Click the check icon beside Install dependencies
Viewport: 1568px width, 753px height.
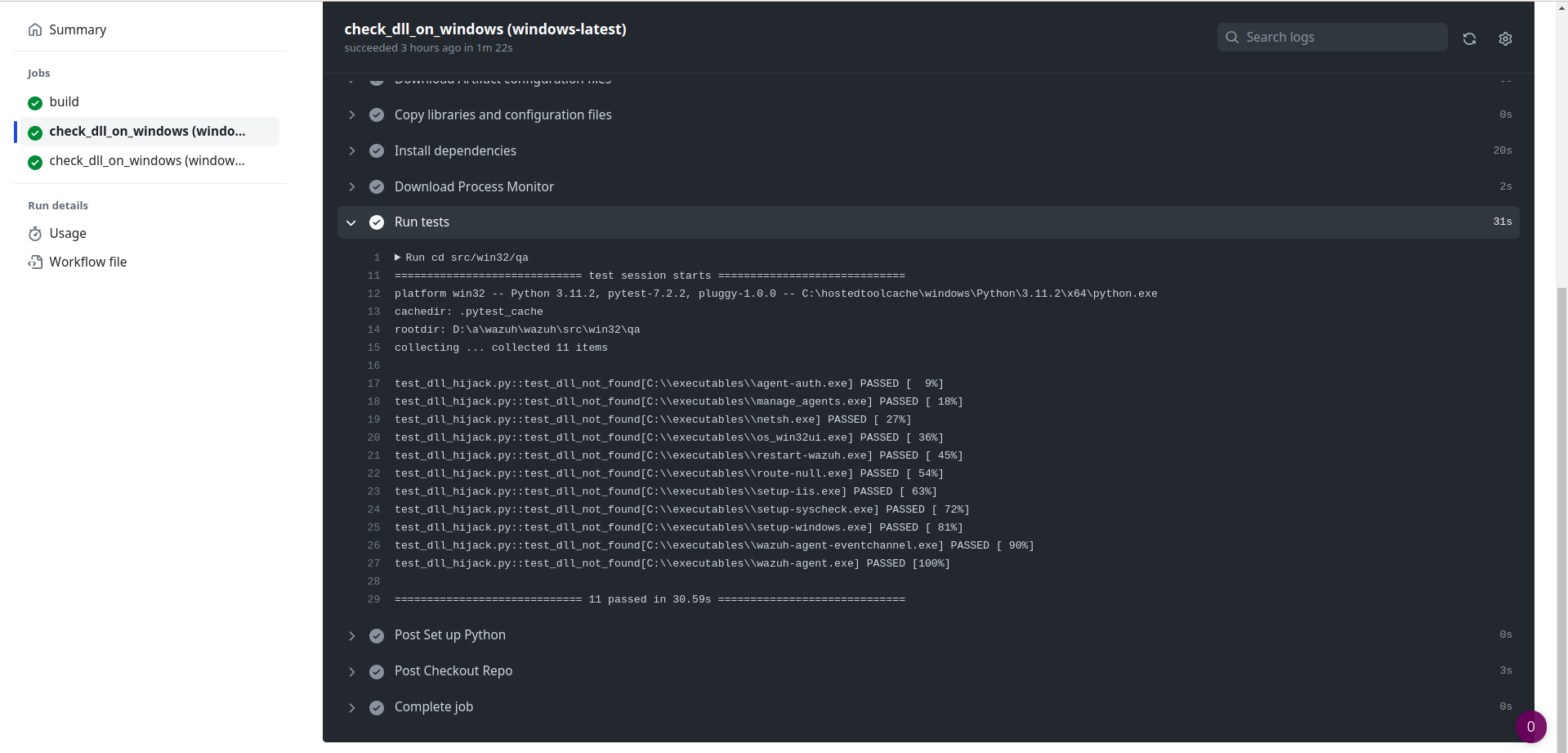coord(377,150)
